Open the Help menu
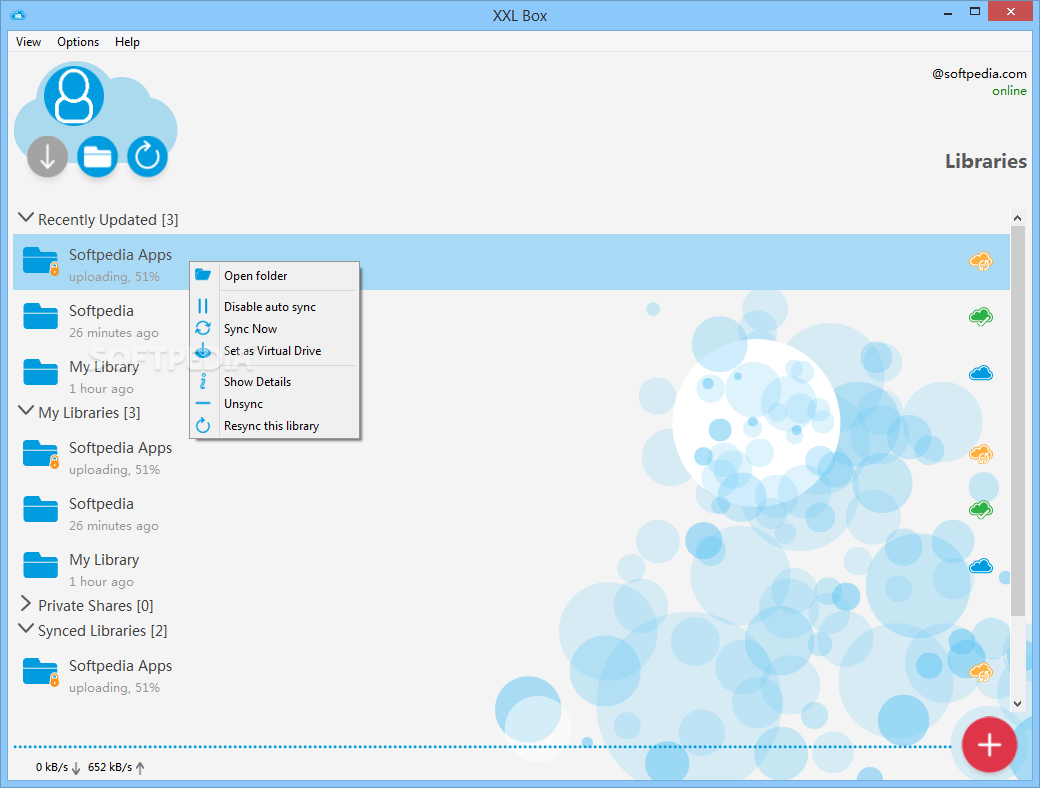The height and width of the screenshot is (788, 1040). (x=127, y=42)
